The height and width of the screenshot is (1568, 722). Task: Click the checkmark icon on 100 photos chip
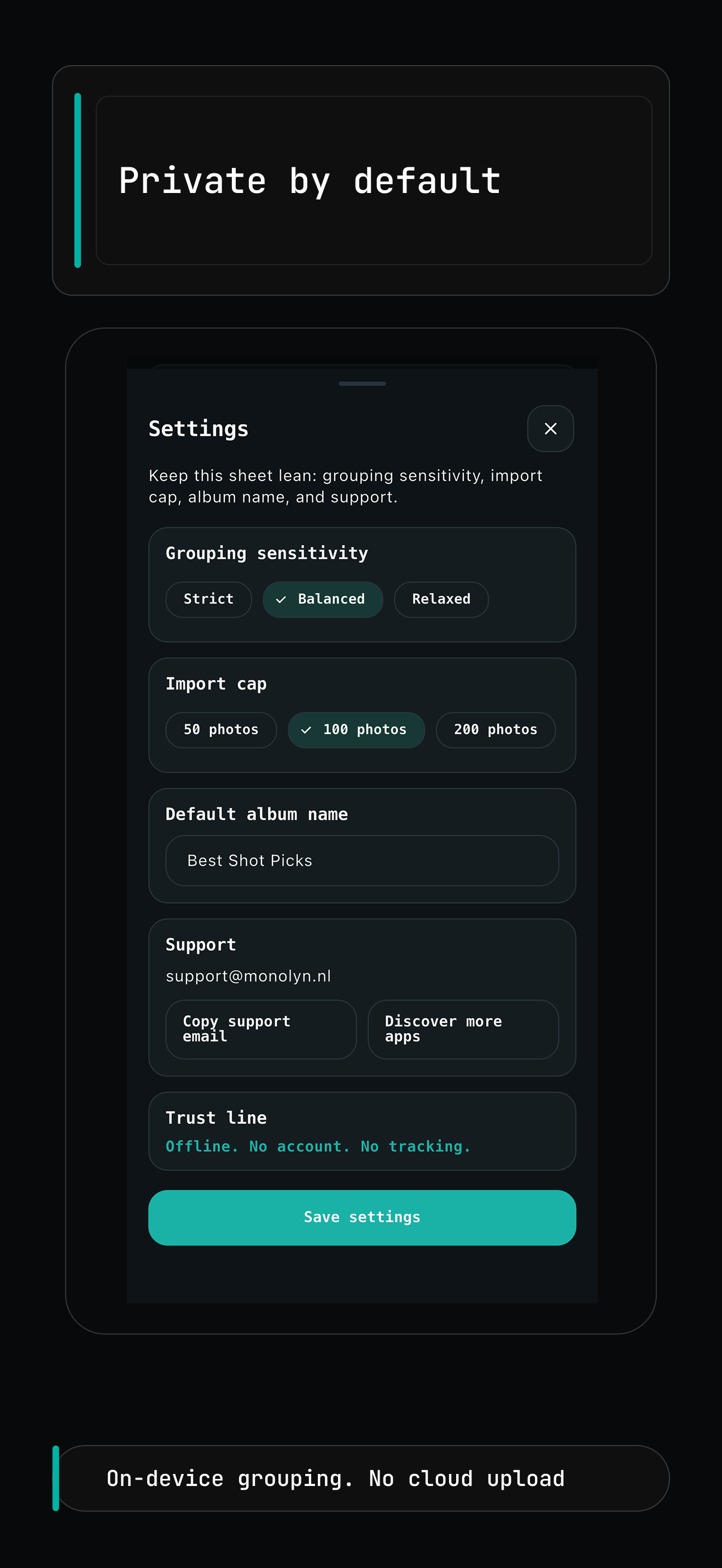(x=306, y=730)
